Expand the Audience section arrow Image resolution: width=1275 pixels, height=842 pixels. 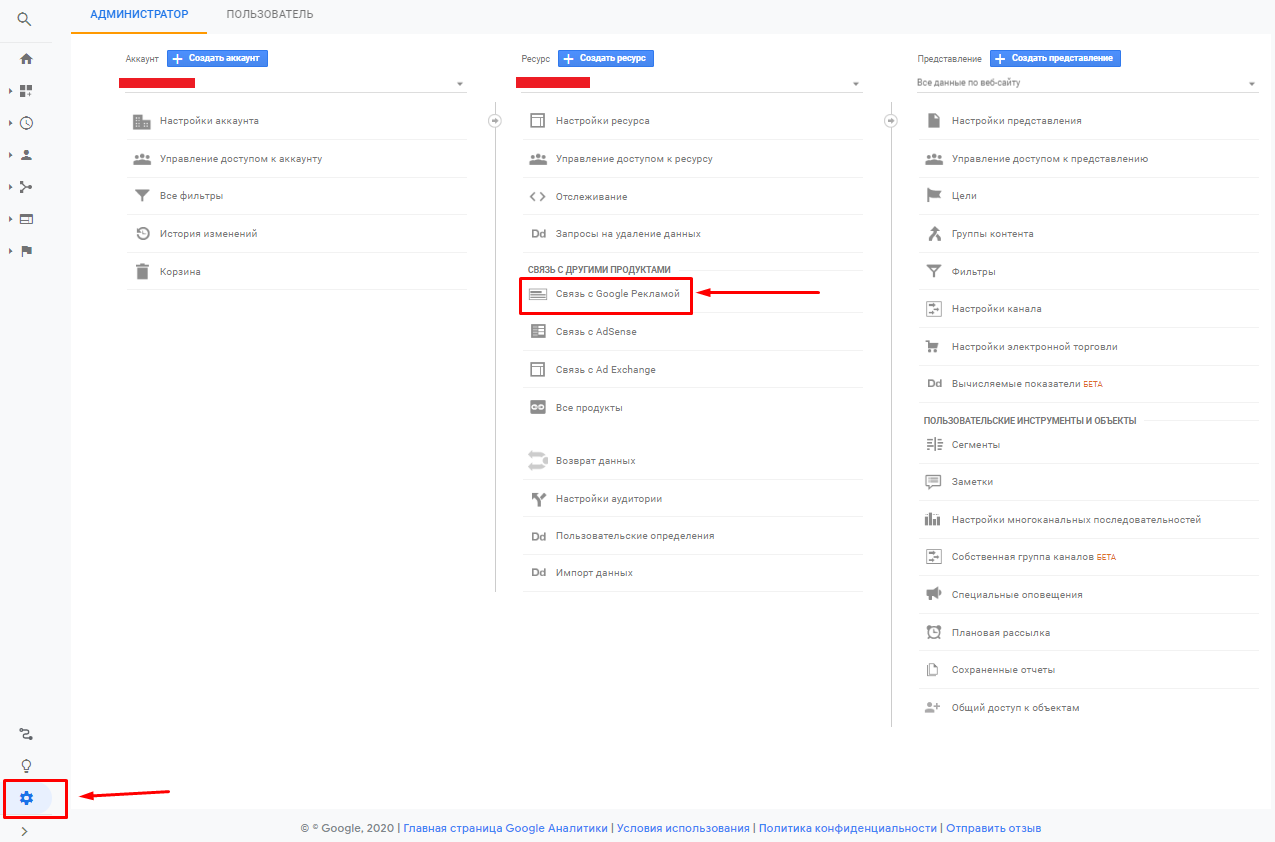(10, 155)
